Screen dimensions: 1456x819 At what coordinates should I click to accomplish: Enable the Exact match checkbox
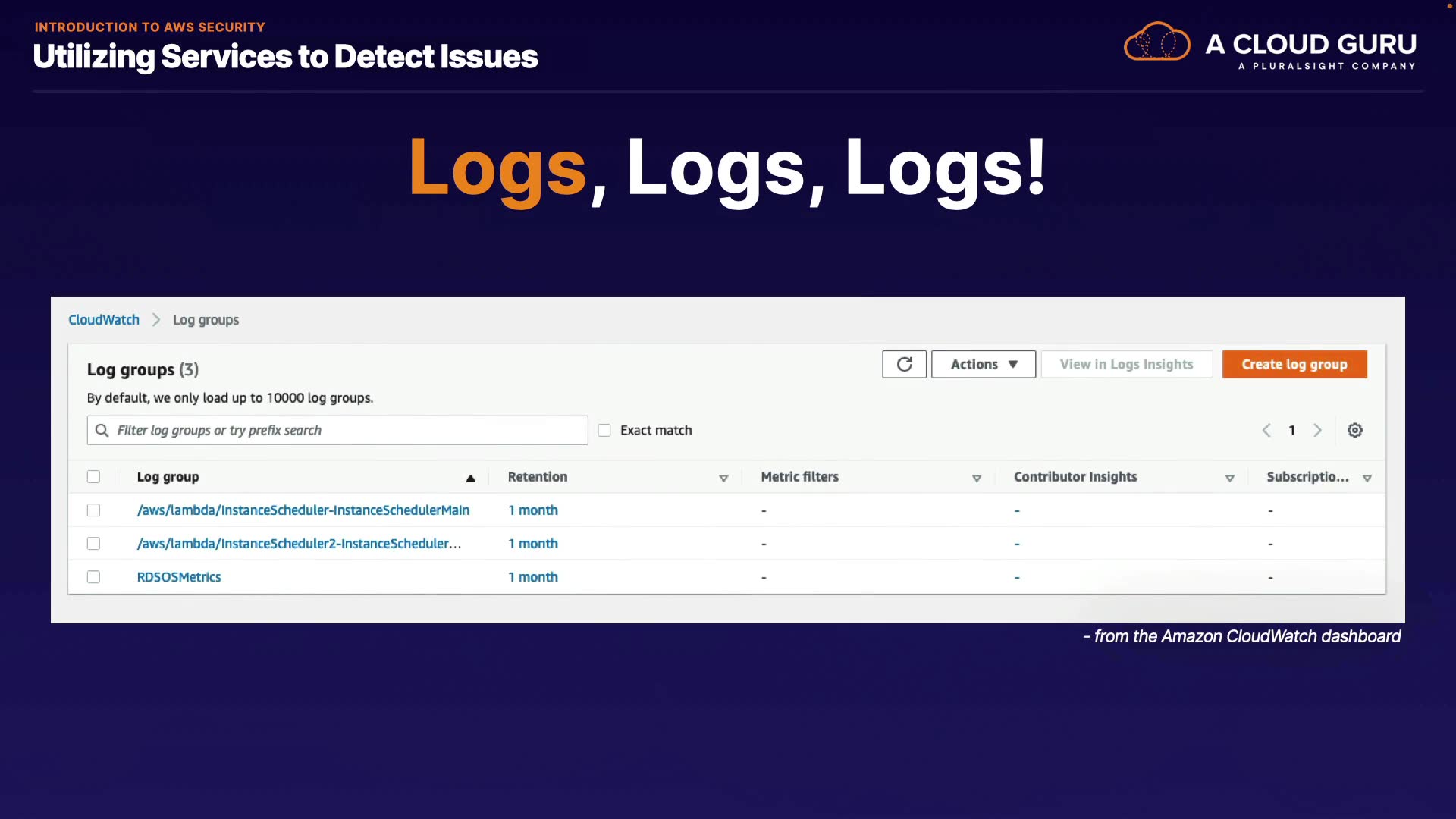pyautogui.click(x=604, y=431)
